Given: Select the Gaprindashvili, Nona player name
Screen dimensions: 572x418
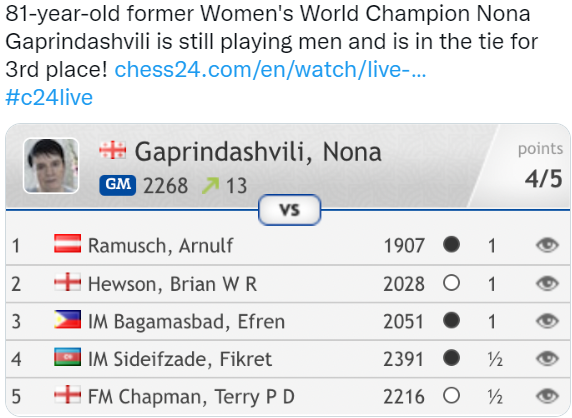Looking at the screenshot, I should tap(258, 151).
